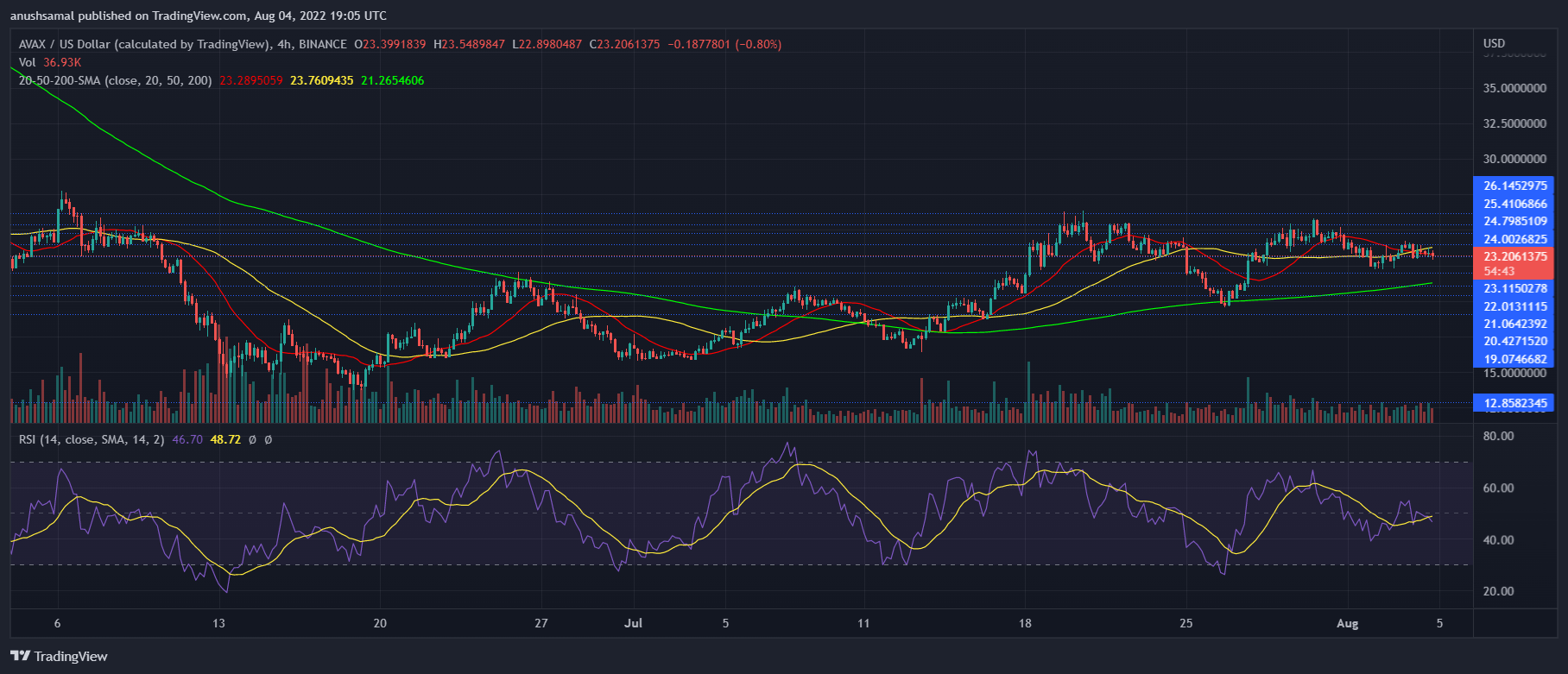Select the blue 26.1452975 price level label
The image size is (1568, 674).
click(x=1514, y=186)
